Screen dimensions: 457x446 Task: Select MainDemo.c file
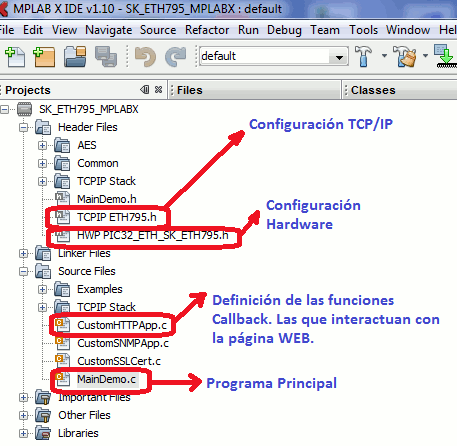(106, 379)
